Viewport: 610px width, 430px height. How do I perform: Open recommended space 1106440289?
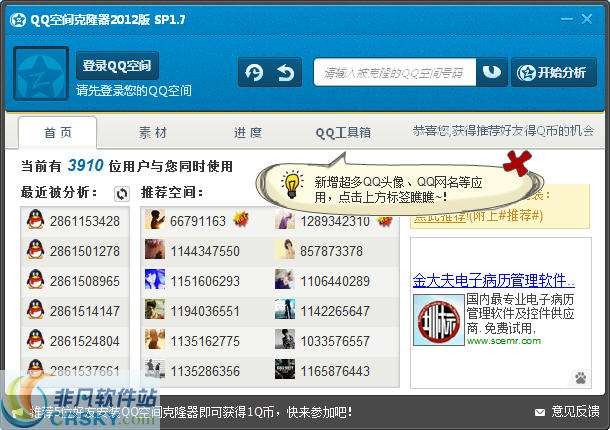pyautogui.click(x=335, y=281)
